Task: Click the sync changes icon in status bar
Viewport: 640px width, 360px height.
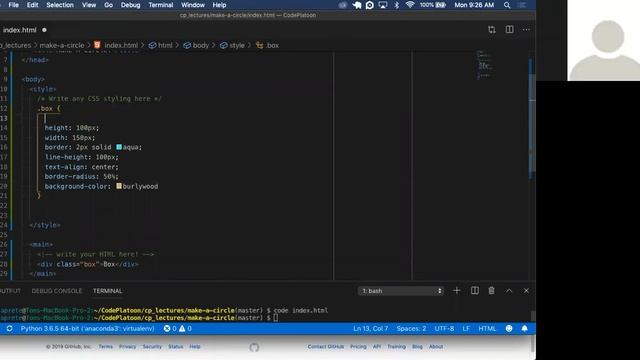Action: (x=9, y=329)
